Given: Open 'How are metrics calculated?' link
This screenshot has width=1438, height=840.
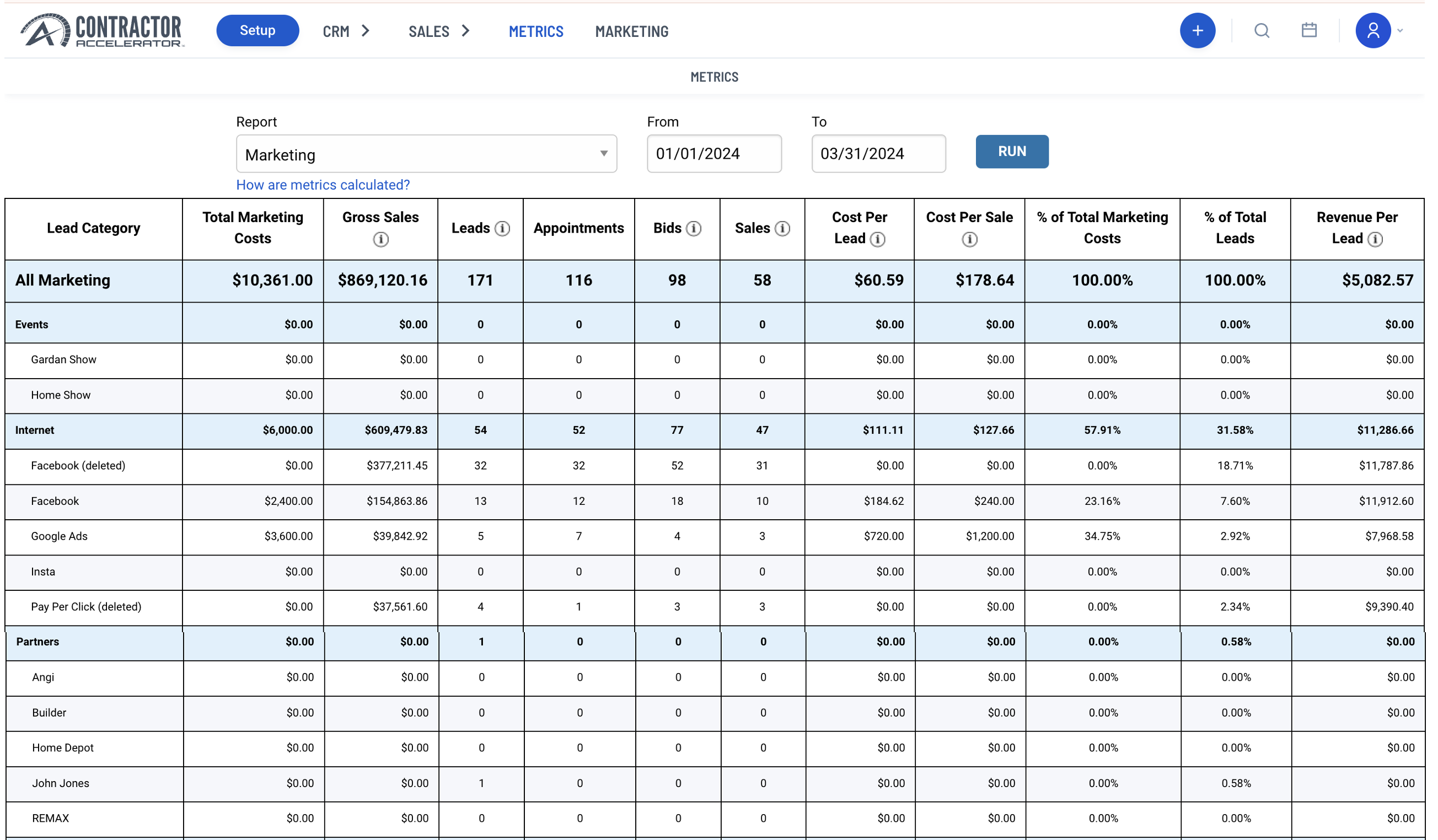Looking at the screenshot, I should (x=323, y=185).
